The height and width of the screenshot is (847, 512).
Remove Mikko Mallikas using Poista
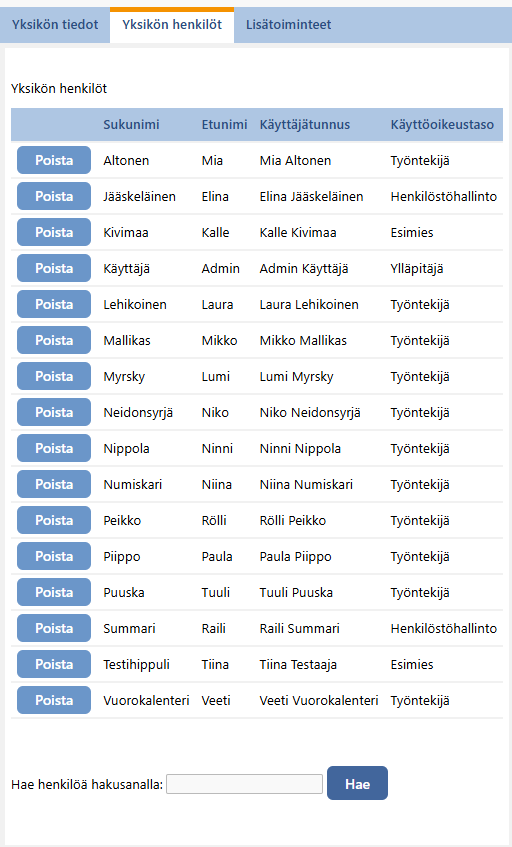54,340
